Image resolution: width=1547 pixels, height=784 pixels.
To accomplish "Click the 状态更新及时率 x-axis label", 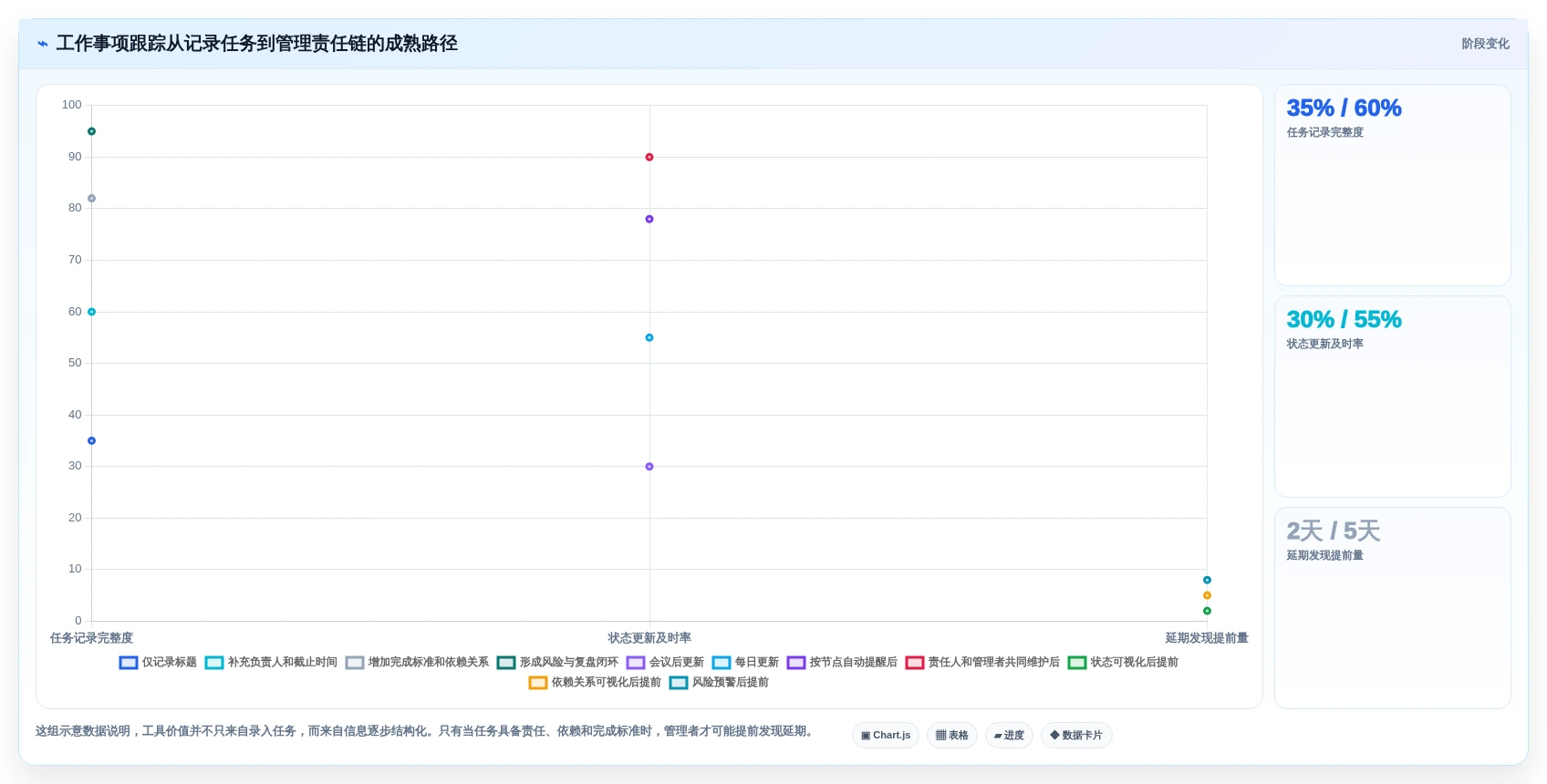I will [649, 638].
